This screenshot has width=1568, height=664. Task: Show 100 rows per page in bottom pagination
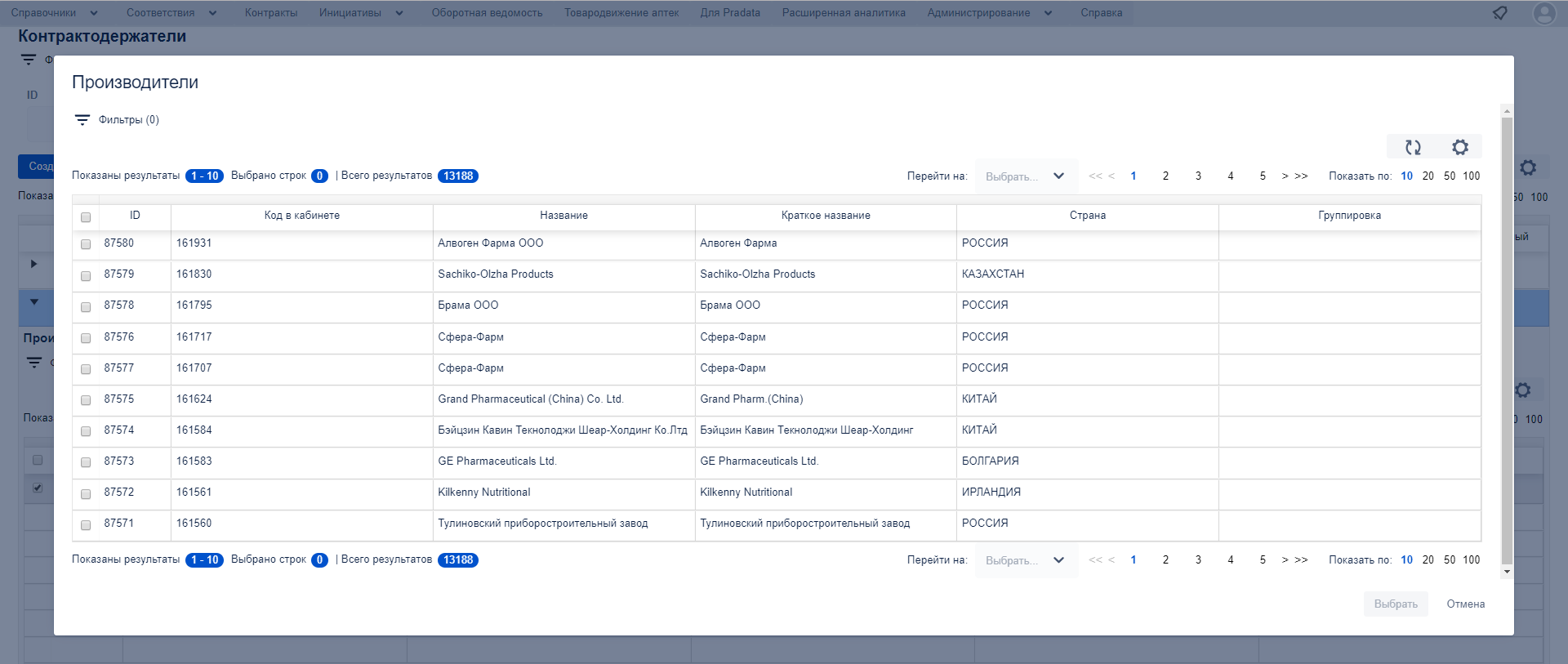pyautogui.click(x=1471, y=560)
